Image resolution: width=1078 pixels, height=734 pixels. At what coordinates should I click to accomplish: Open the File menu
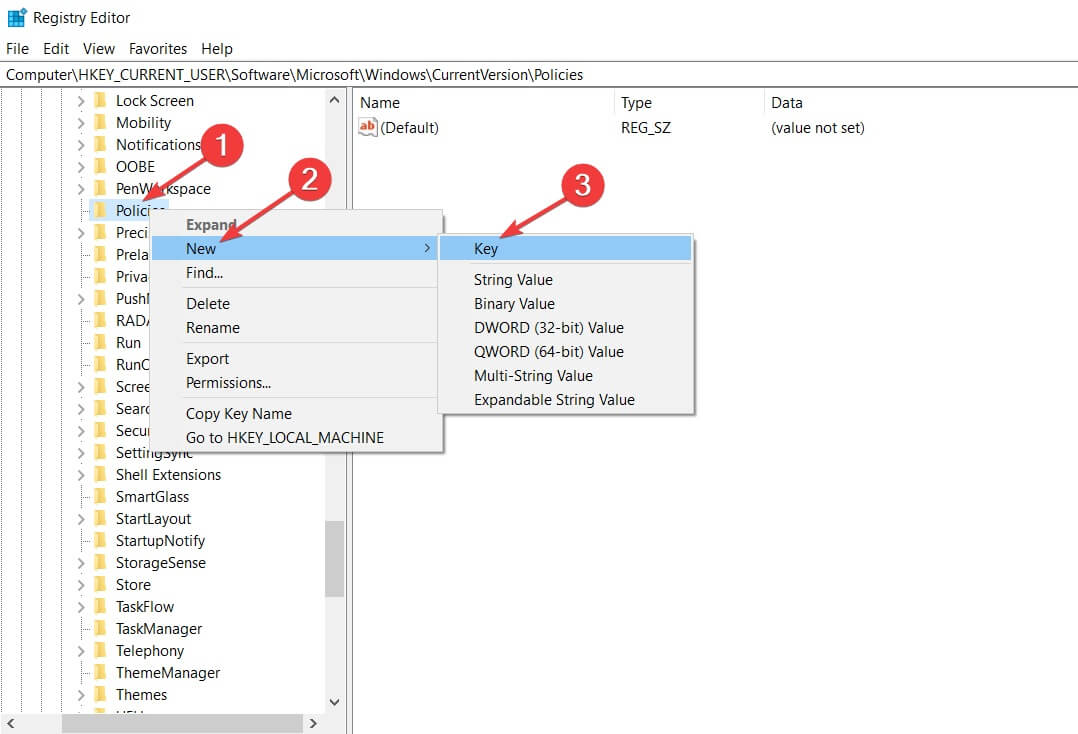point(17,49)
